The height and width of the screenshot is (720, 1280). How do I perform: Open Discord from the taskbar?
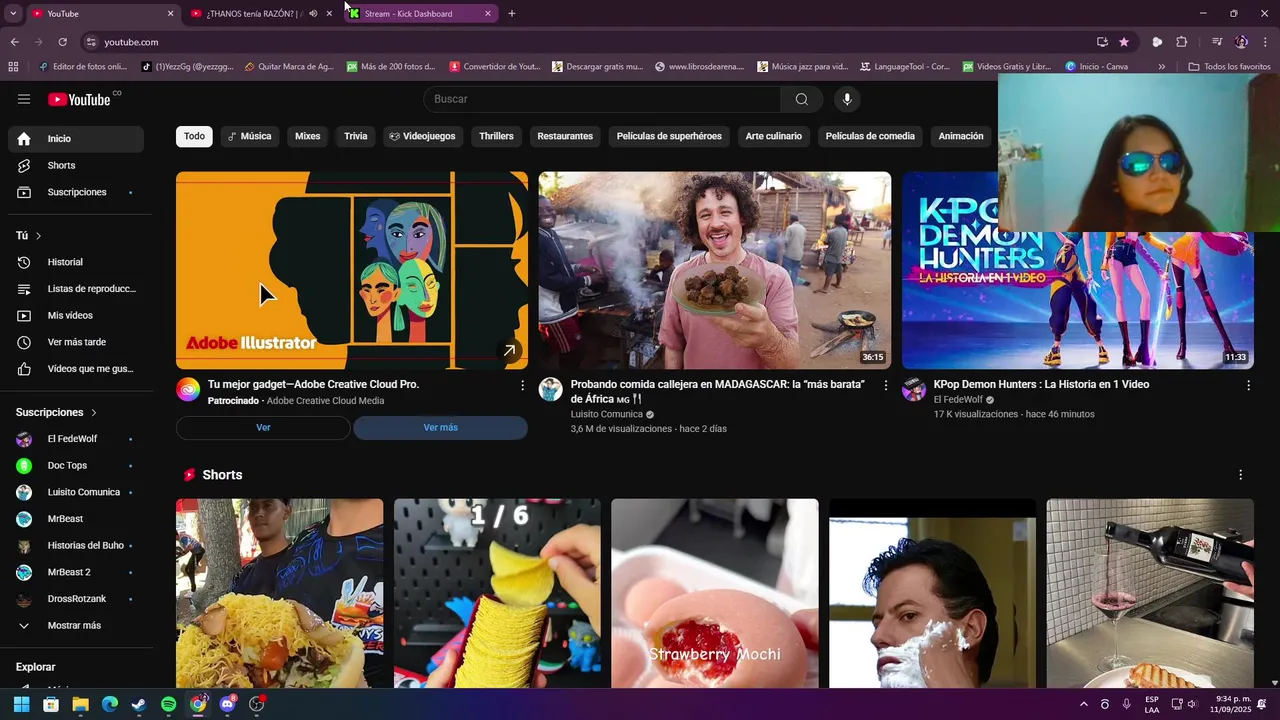click(x=227, y=704)
